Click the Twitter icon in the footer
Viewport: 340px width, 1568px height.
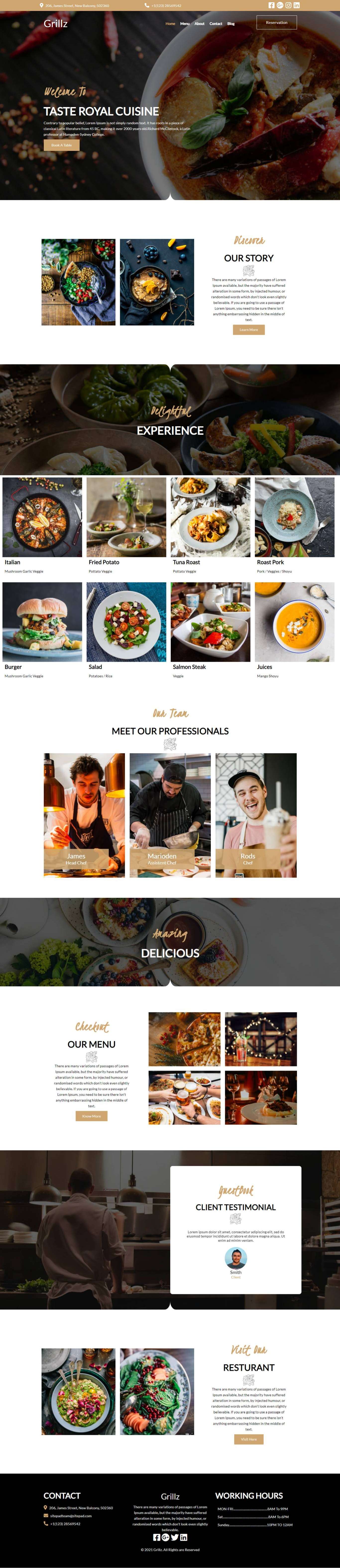pyautogui.click(x=174, y=1537)
